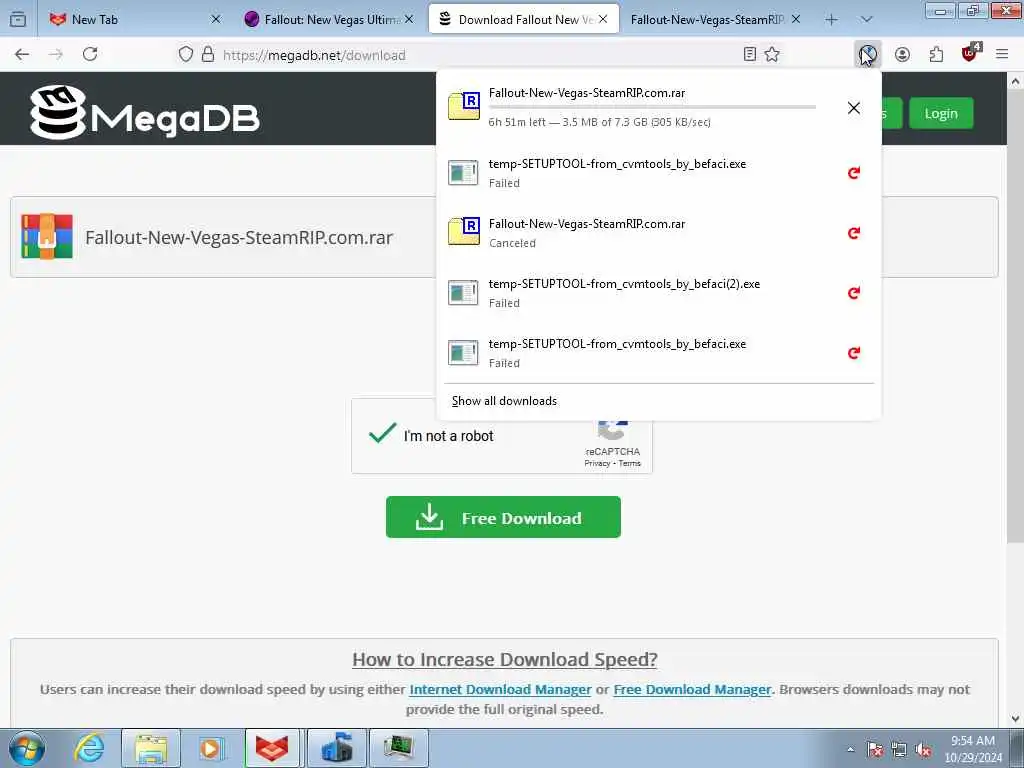Click the green Free Download button

pyautogui.click(x=503, y=517)
